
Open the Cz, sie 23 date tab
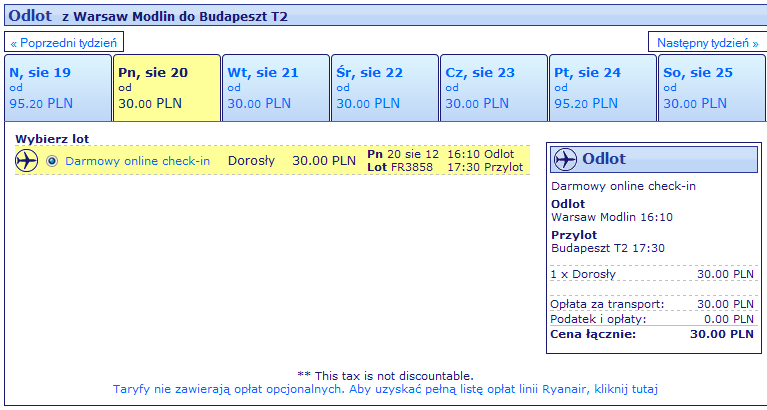tap(493, 87)
